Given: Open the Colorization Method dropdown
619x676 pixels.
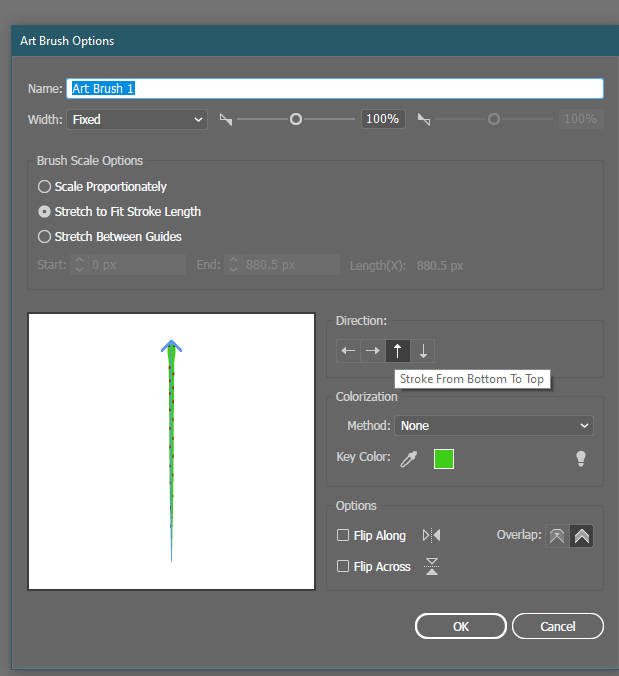Looking at the screenshot, I should pyautogui.click(x=494, y=426).
